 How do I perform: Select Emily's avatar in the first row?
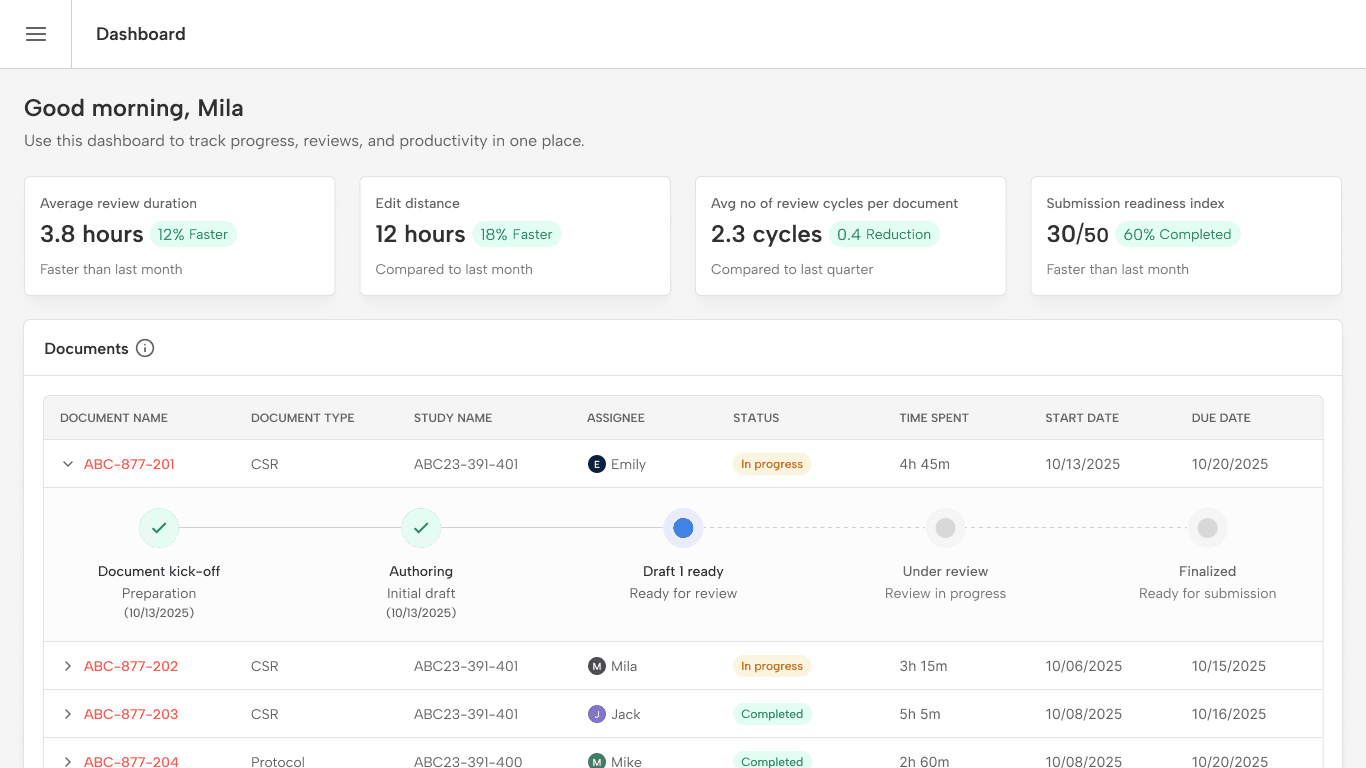(x=596, y=464)
